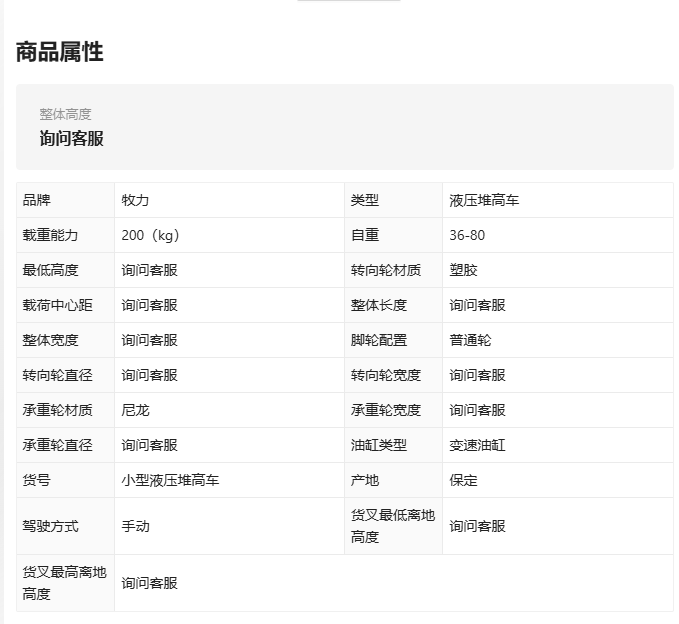Image resolution: width=679 pixels, height=624 pixels.
Task: Click 询问客服 in the 整体长度 row
Action: tap(477, 305)
